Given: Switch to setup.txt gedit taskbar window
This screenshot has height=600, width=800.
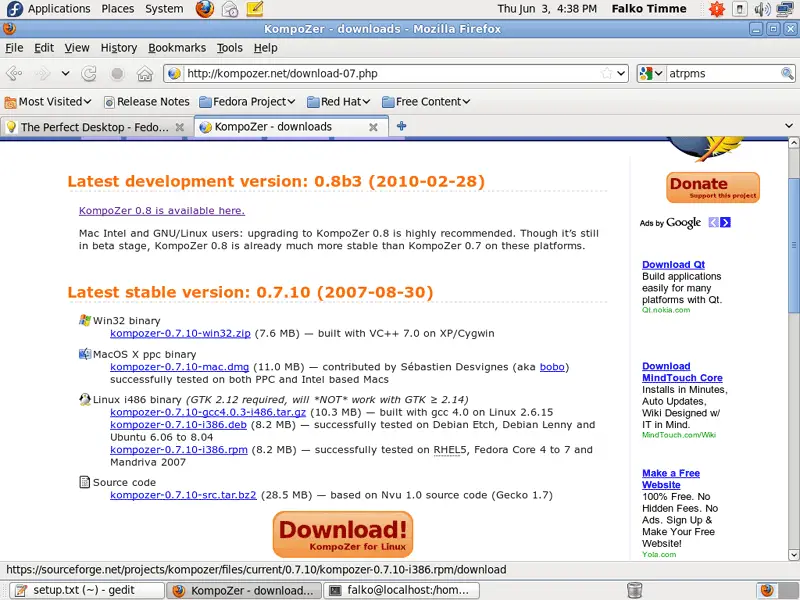Looking at the screenshot, I should tap(88, 590).
